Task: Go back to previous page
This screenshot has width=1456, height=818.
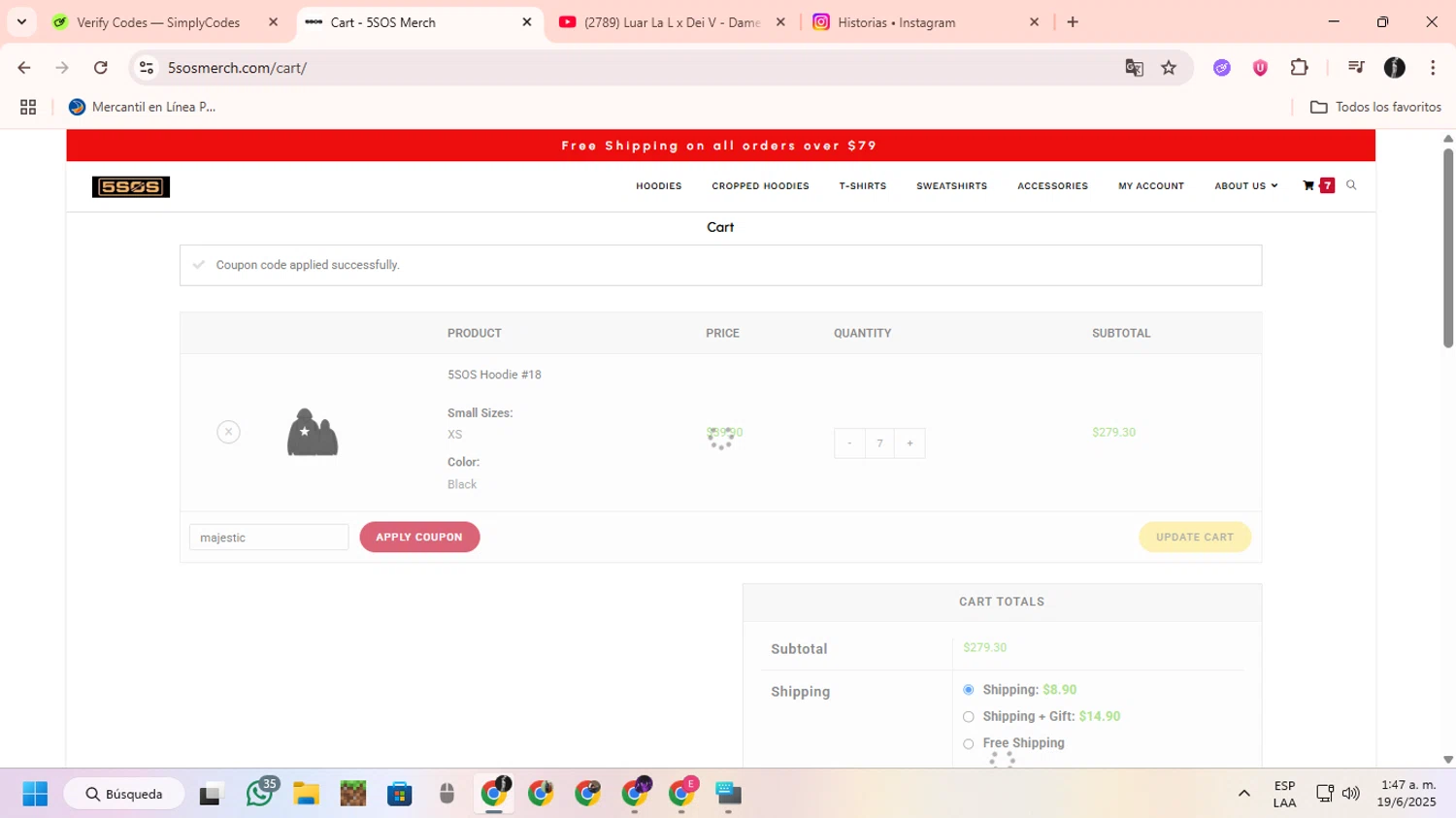Action: click(x=24, y=68)
